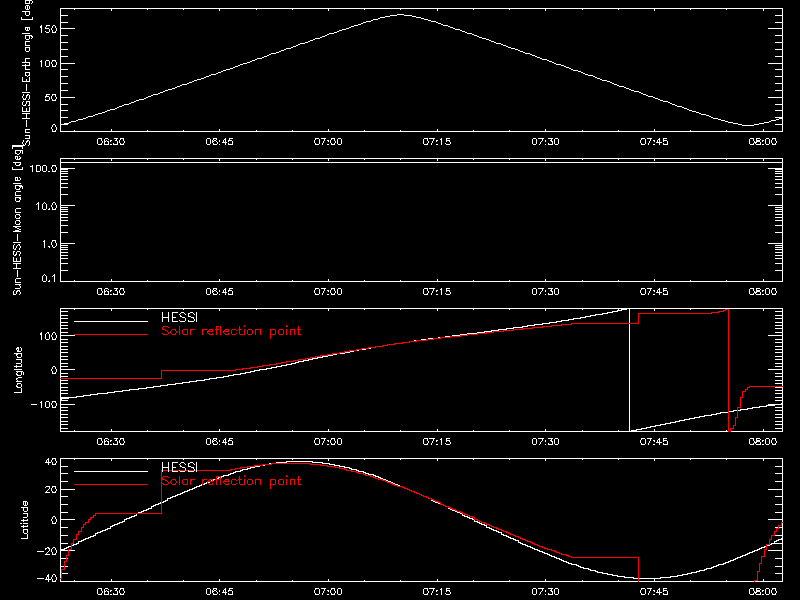Click HESSI legend label in Longitude plot
The width and height of the screenshot is (800, 600).
tap(179, 317)
